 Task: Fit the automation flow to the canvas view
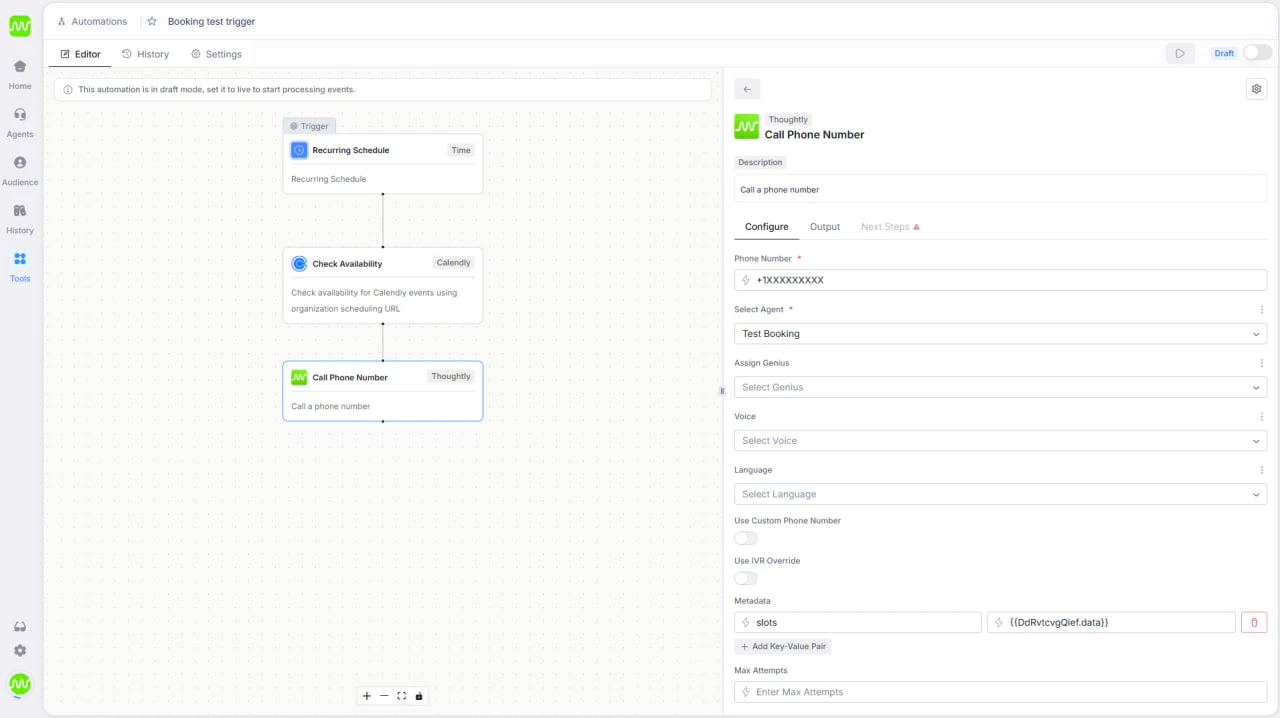(401, 695)
